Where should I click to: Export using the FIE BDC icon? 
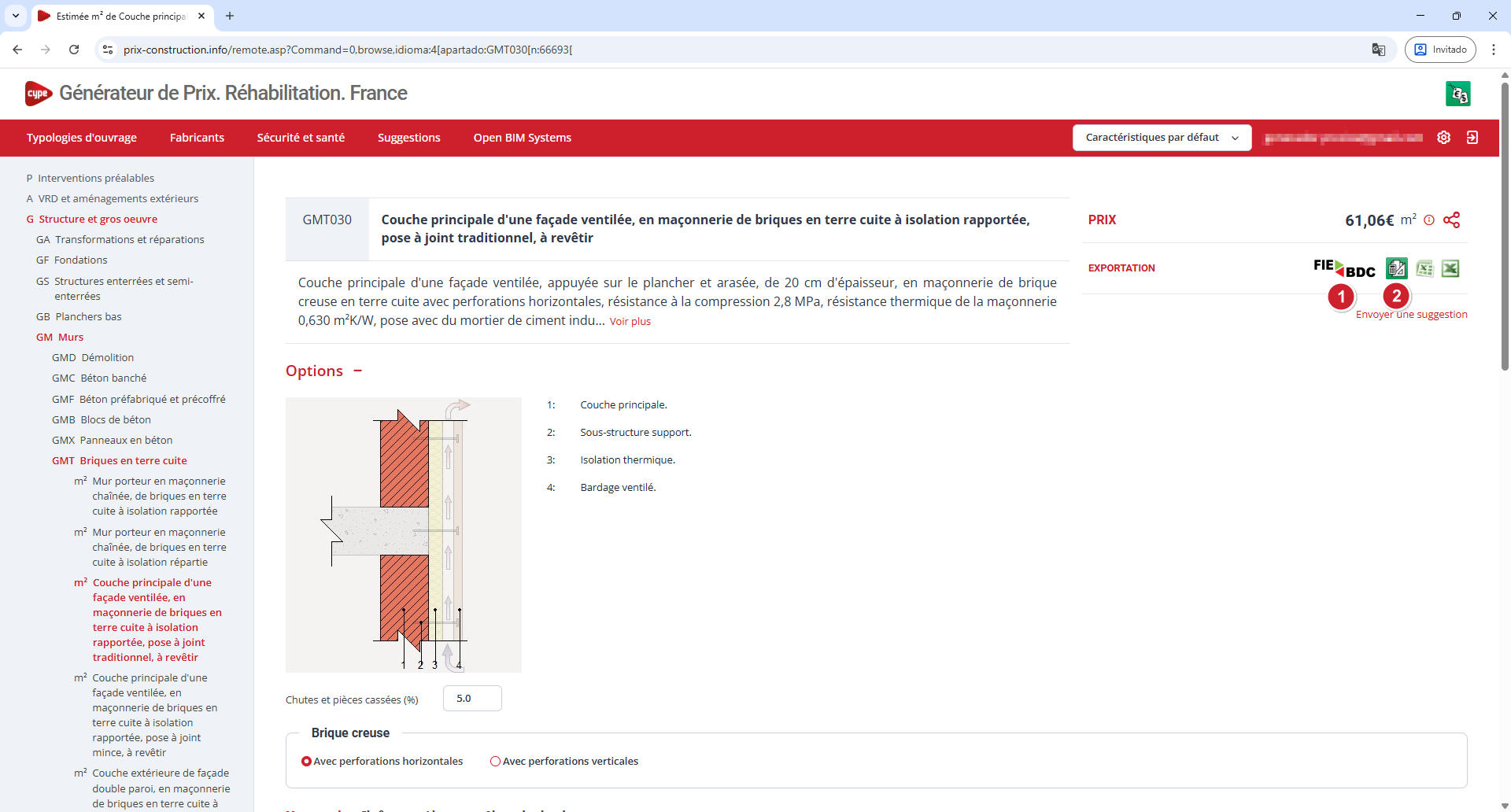coord(1343,268)
